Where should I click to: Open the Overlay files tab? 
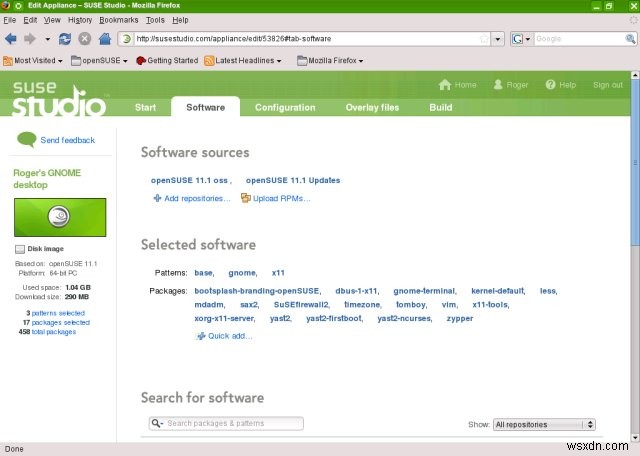click(372, 107)
